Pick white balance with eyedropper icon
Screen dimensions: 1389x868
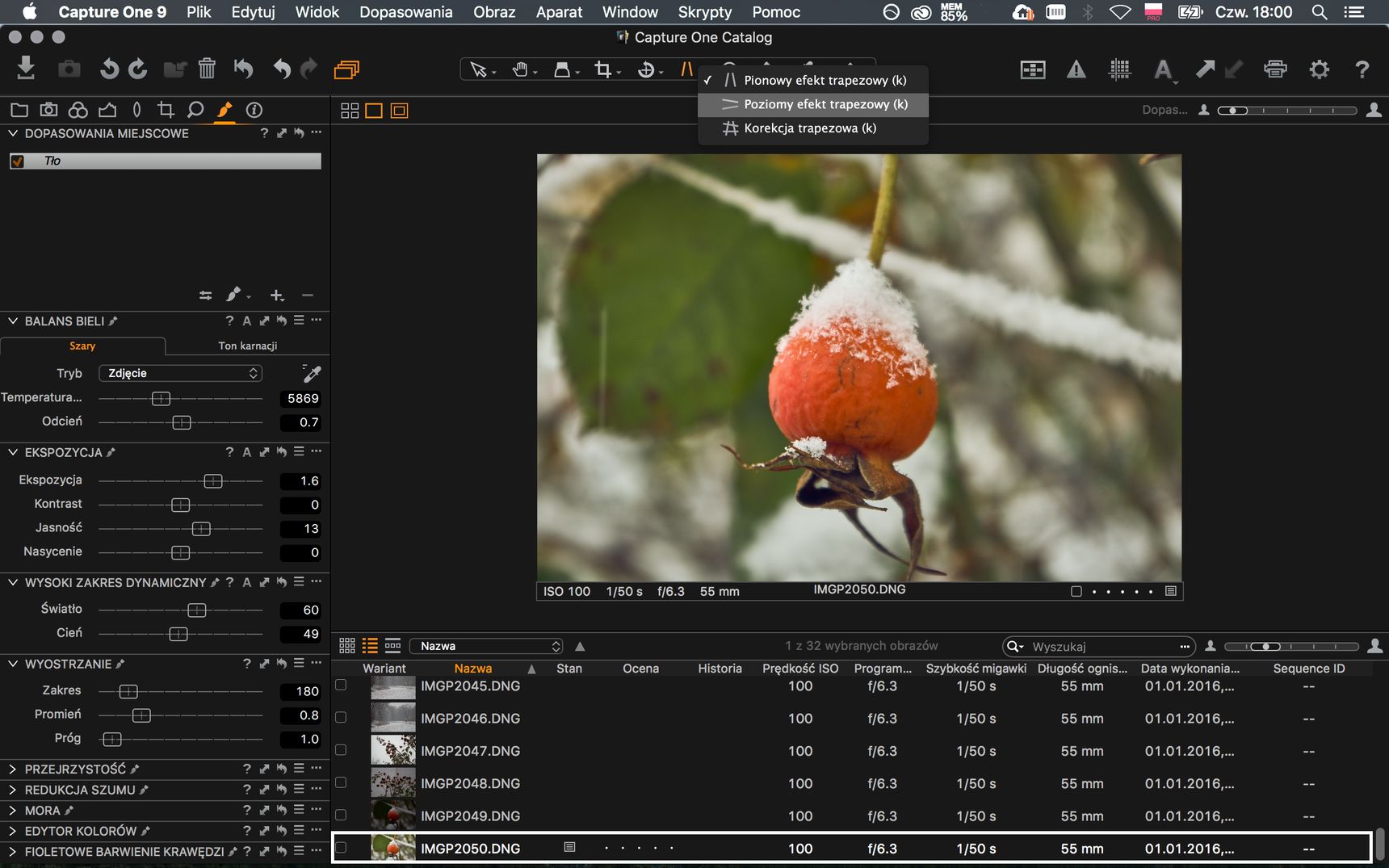point(312,373)
